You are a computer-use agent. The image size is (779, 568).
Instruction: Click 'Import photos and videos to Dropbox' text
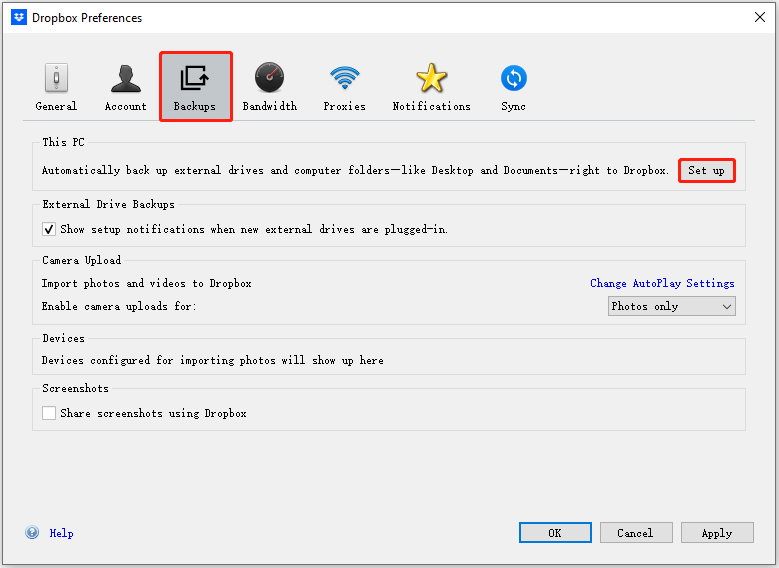coord(147,283)
